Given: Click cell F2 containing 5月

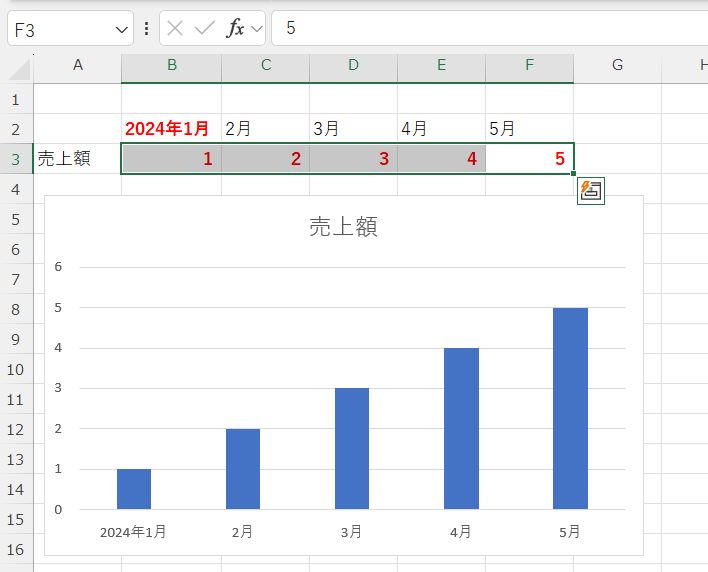Looking at the screenshot, I should (530, 129).
